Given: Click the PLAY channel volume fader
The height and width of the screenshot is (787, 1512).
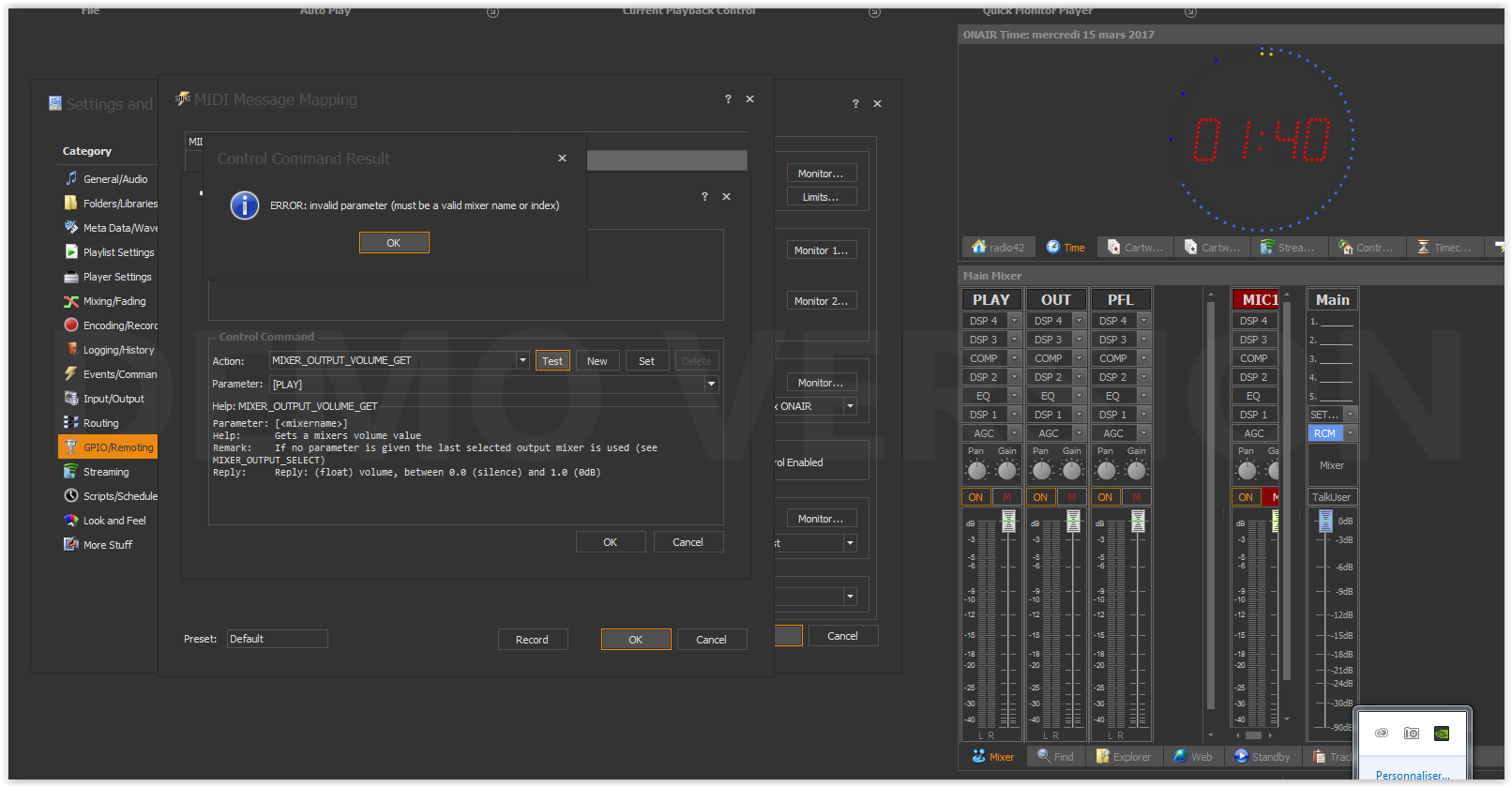Looking at the screenshot, I should (1009, 522).
